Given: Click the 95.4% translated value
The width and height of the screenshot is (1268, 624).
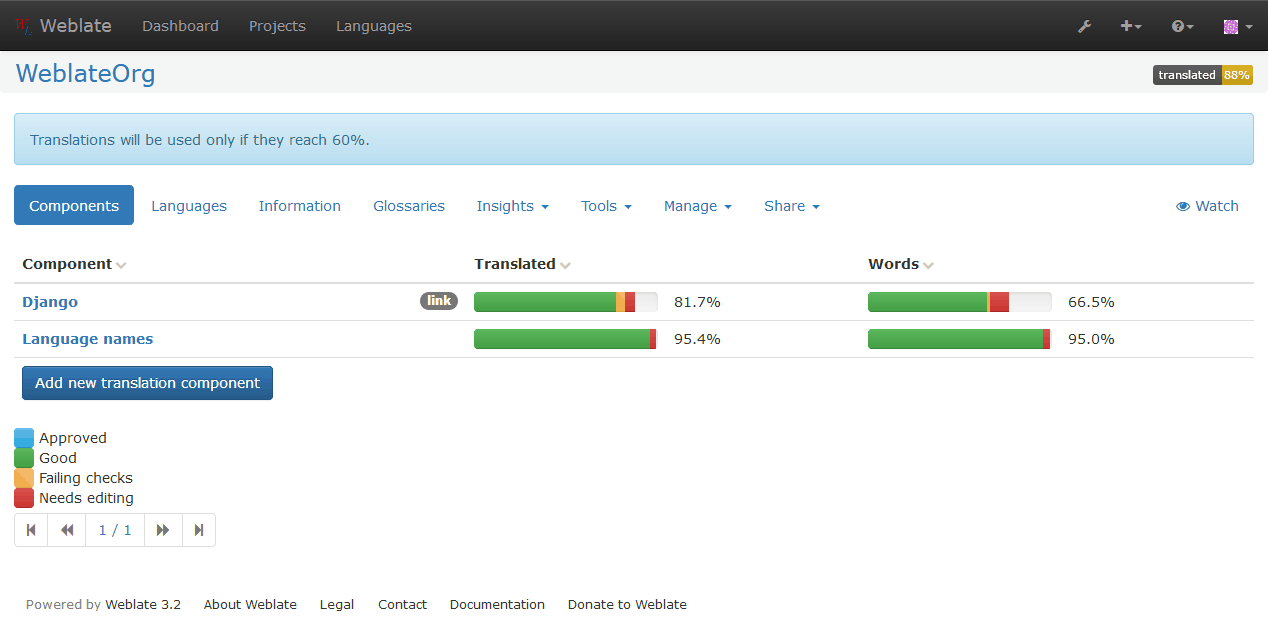Looking at the screenshot, I should point(697,339).
